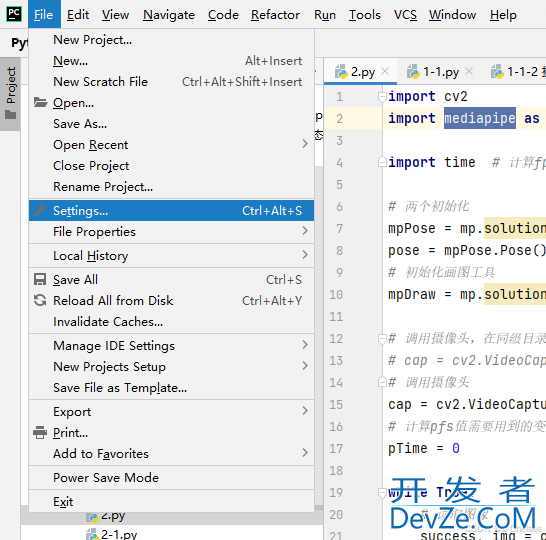Screen dimensions: 546x540
Task: Select Exit from the File menu
Action: click(171, 501)
